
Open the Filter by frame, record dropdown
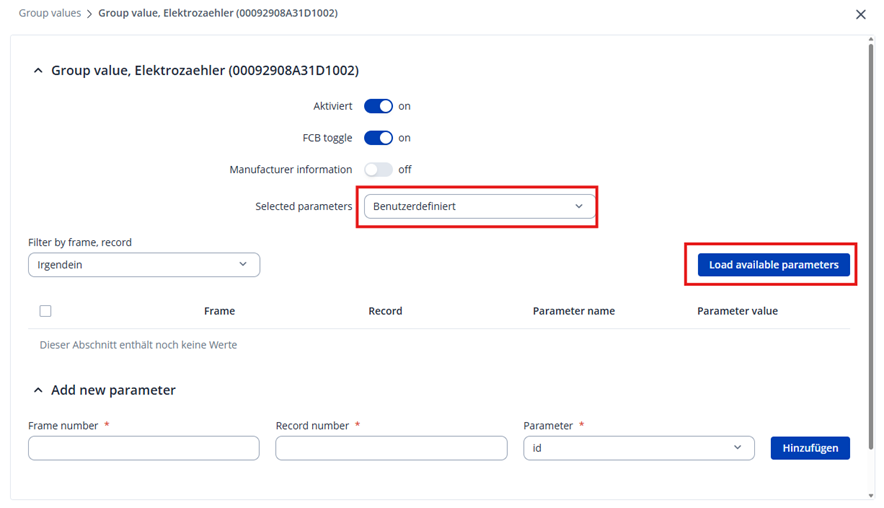pyautogui.click(x=144, y=264)
